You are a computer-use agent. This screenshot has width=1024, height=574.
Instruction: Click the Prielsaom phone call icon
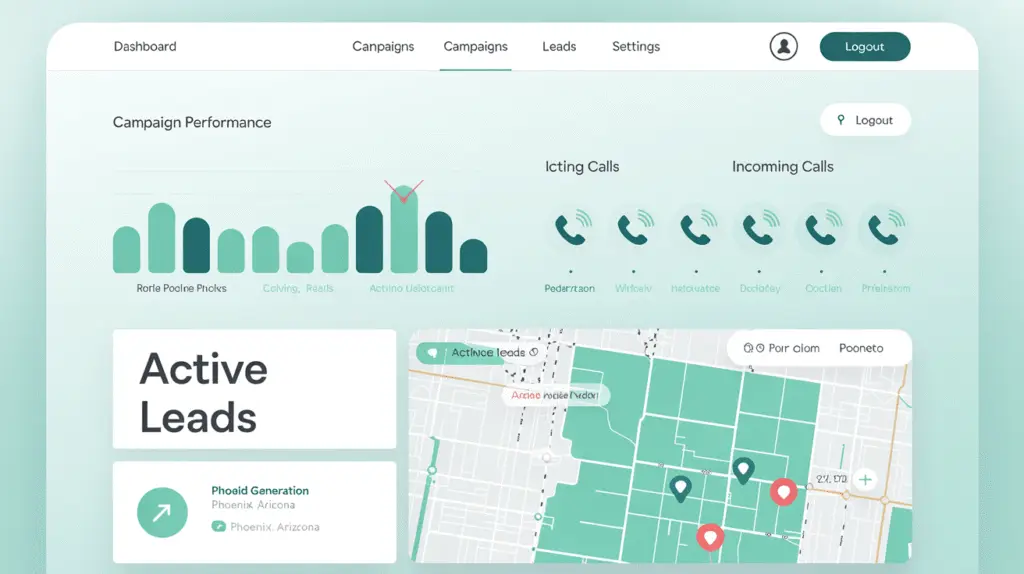[884, 229]
